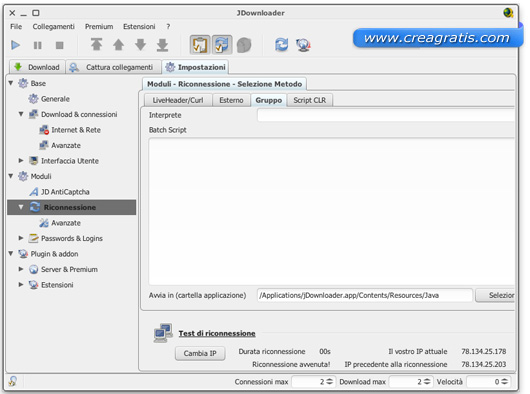Open the Estensioni menu
The height and width of the screenshot is (394, 530).
coord(139,26)
